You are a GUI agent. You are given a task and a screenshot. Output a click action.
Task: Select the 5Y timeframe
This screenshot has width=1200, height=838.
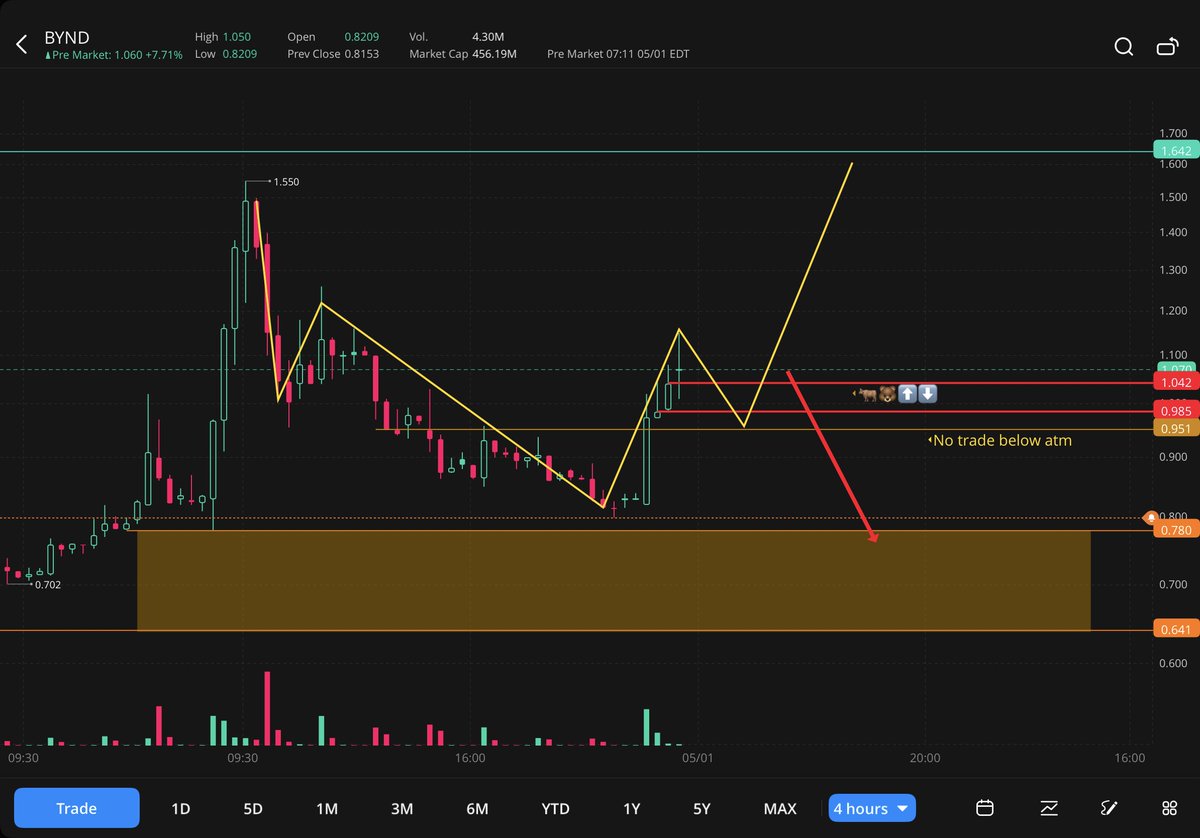tap(702, 808)
